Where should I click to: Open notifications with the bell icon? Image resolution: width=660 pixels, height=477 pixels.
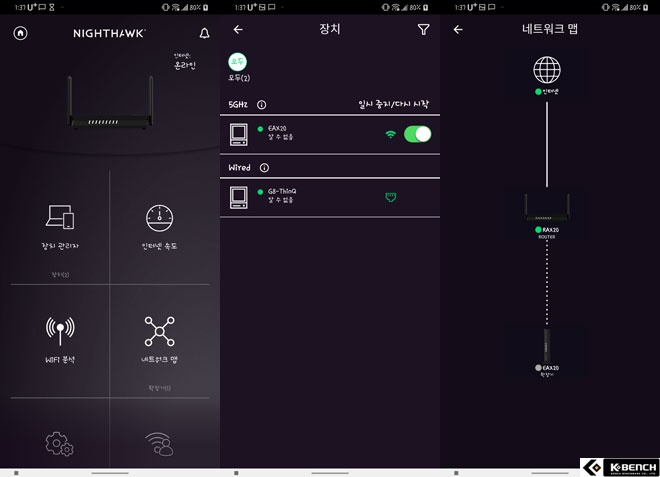205,33
